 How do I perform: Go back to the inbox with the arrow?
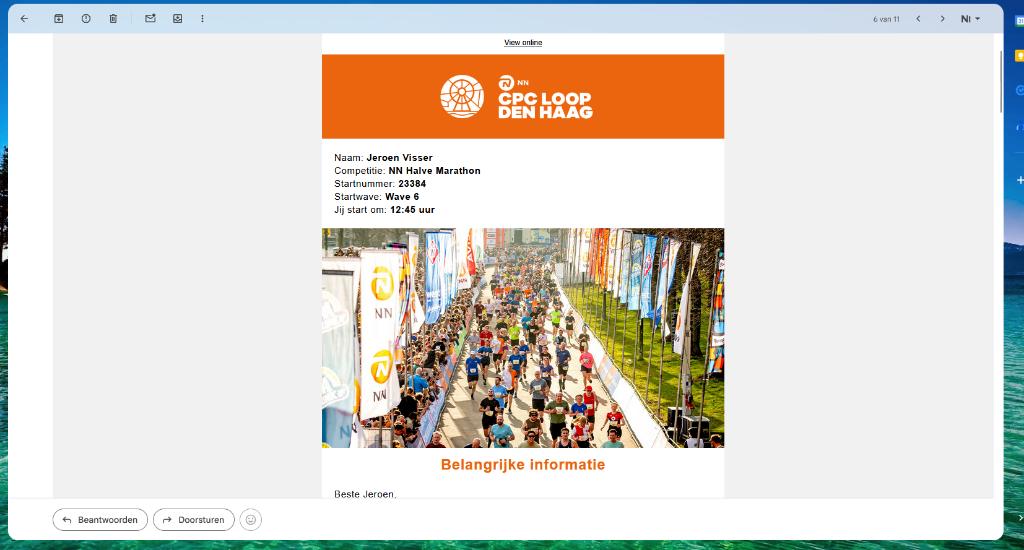pos(24,19)
